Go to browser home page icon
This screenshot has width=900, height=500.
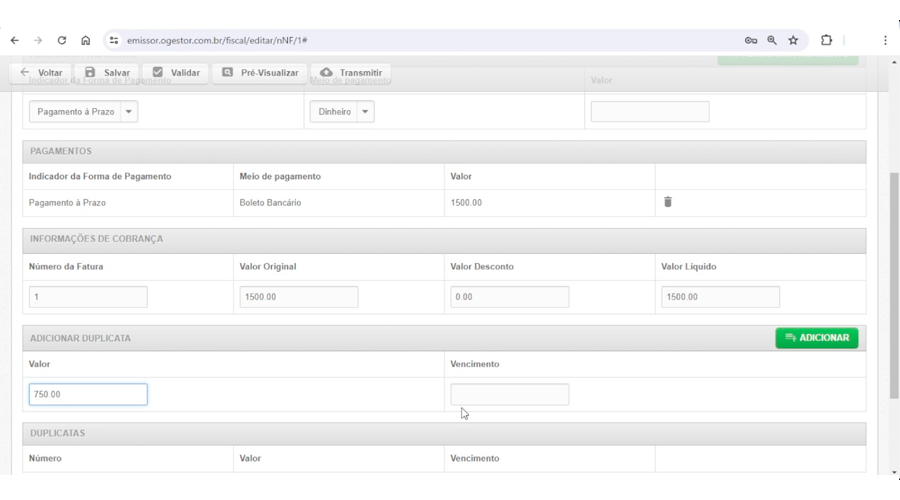pos(86,41)
